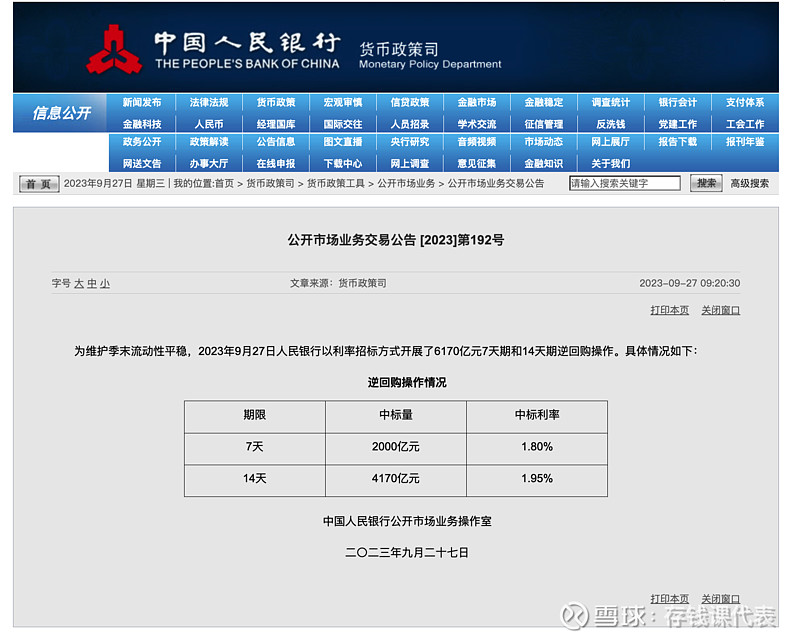Image resolution: width=800 pixels, height=642 pixels.
Task: Follow breadcrumb link 公开市场业务
Action: (x=406, y=183)
